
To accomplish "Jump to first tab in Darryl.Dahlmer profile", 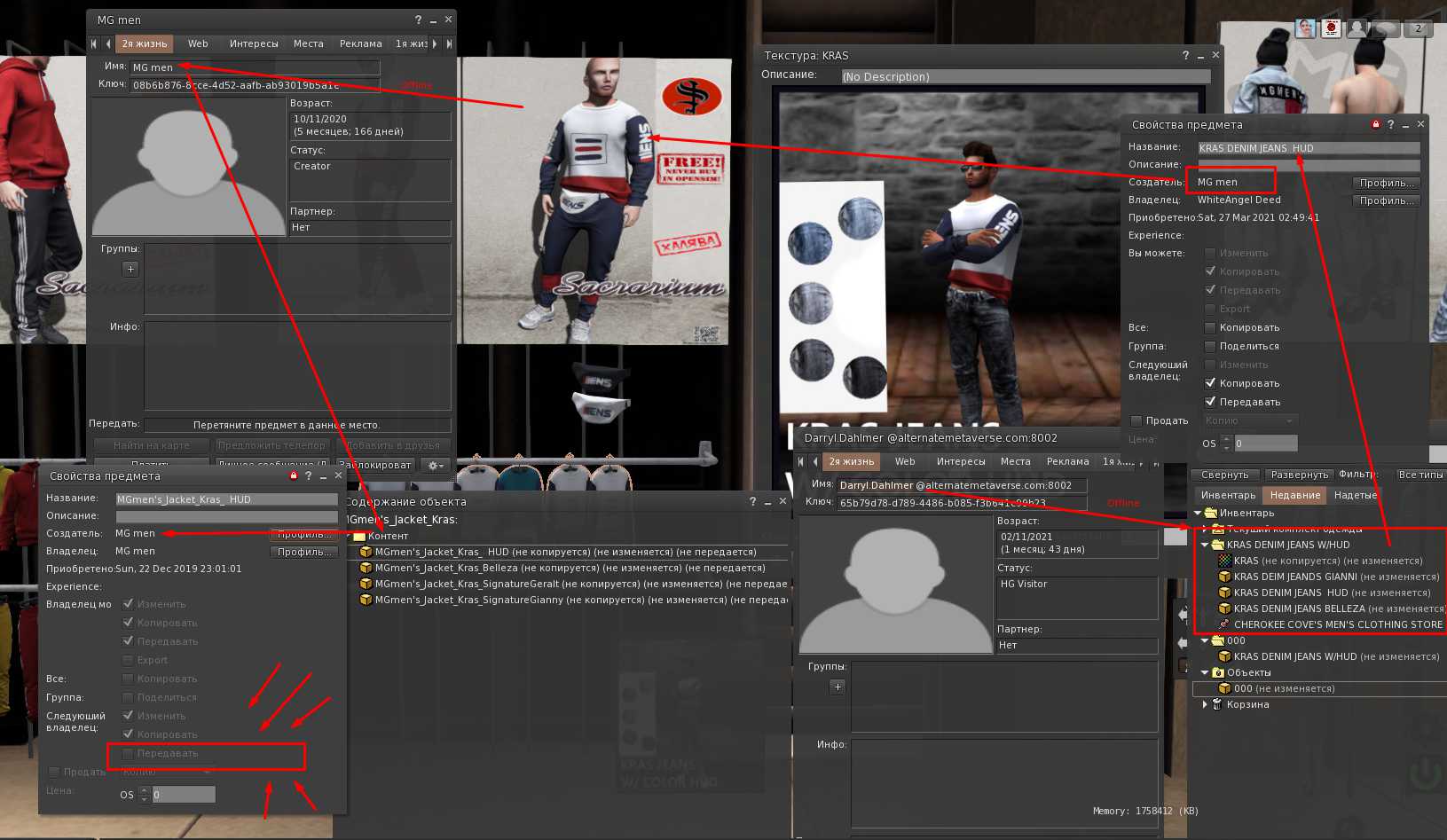I will pyautogui.click(x=801, y=461).
